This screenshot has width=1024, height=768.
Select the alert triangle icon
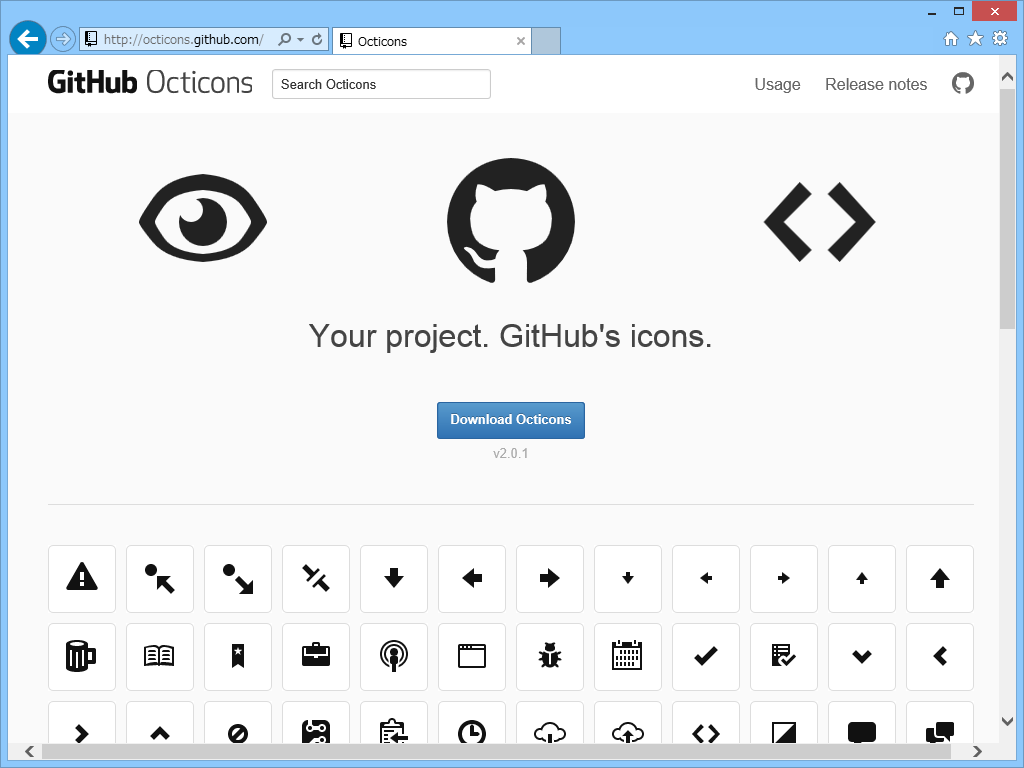point(82,579)
